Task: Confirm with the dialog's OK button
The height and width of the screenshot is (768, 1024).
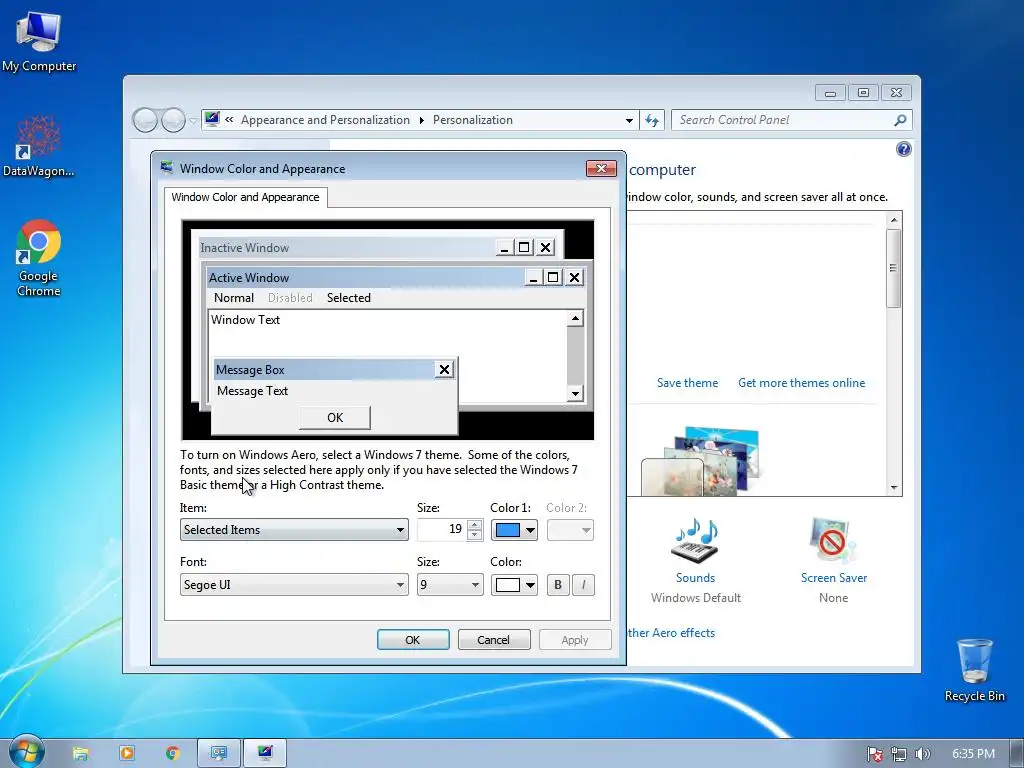Action: [413, 640]
